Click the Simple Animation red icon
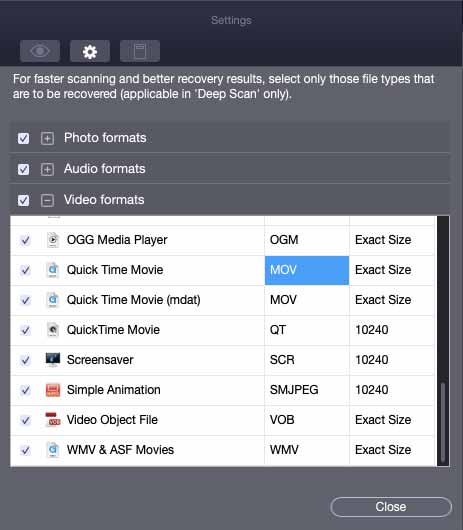This screenshot has height=530, width=463. pos(53,390)
